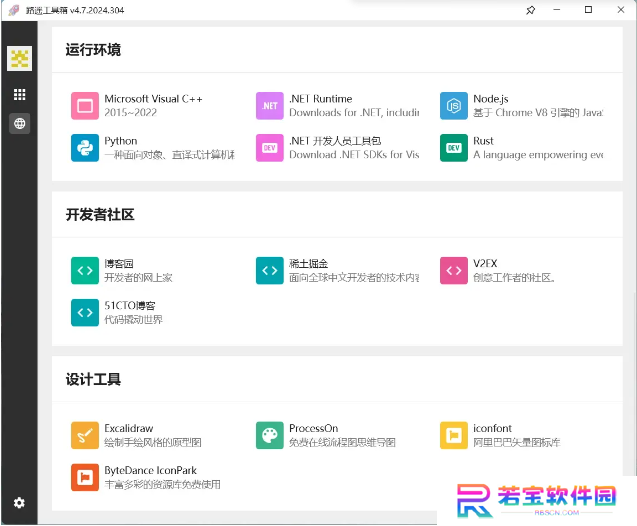Select the globe web navigation icon

coord(20,123)
